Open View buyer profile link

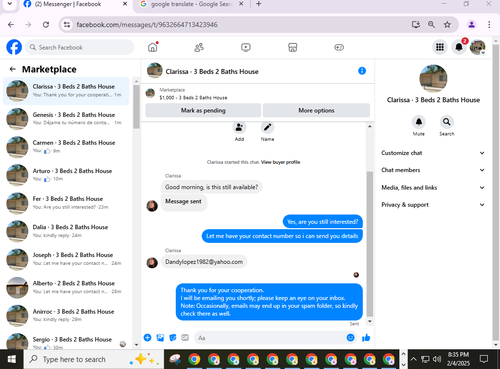[280, 162]
